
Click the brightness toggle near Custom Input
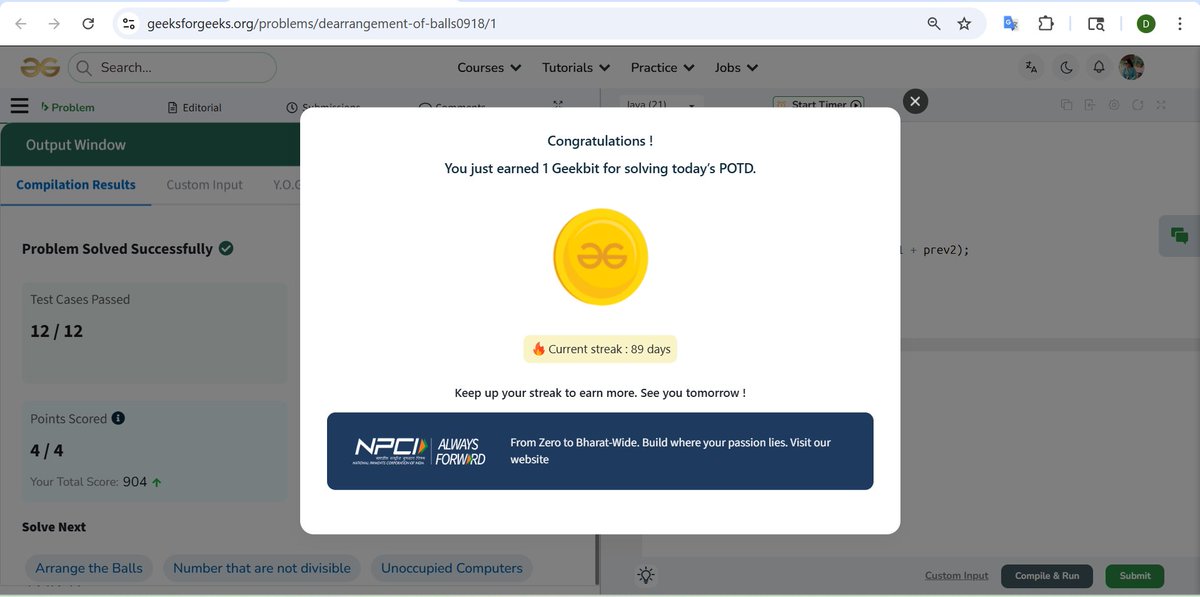coord(645,575)
